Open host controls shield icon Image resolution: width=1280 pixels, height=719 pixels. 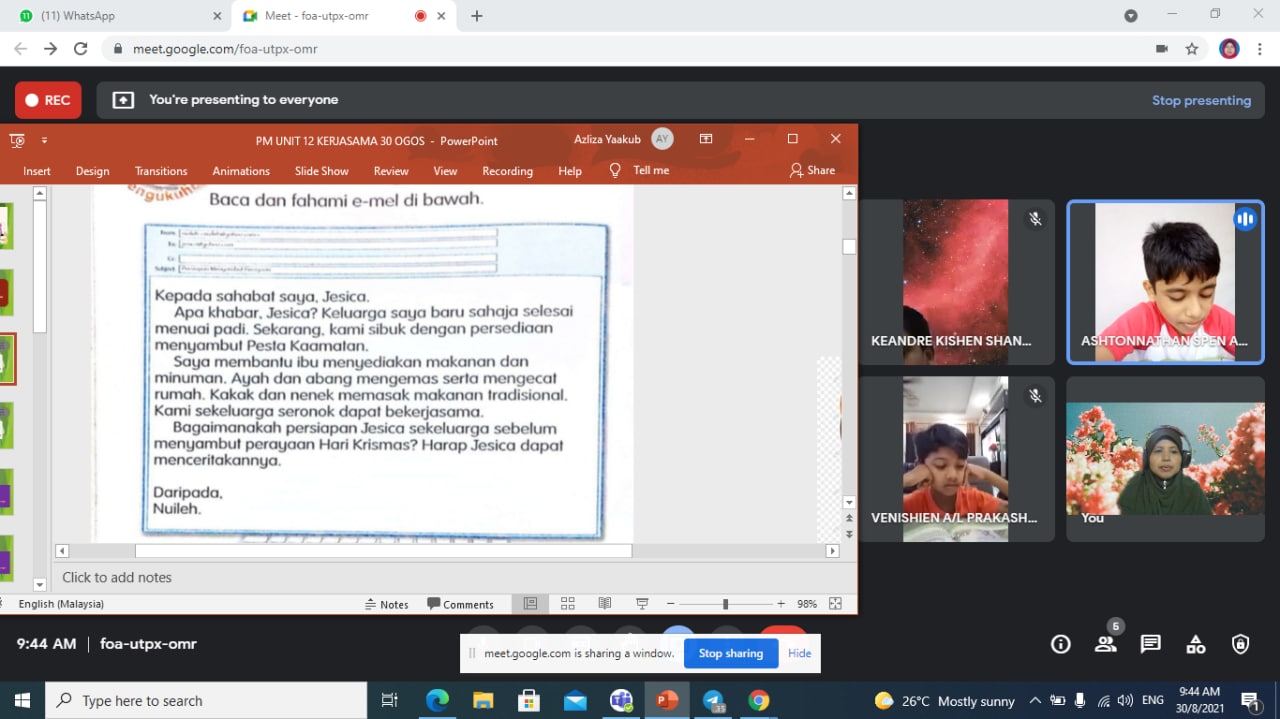click(1240, 644)
